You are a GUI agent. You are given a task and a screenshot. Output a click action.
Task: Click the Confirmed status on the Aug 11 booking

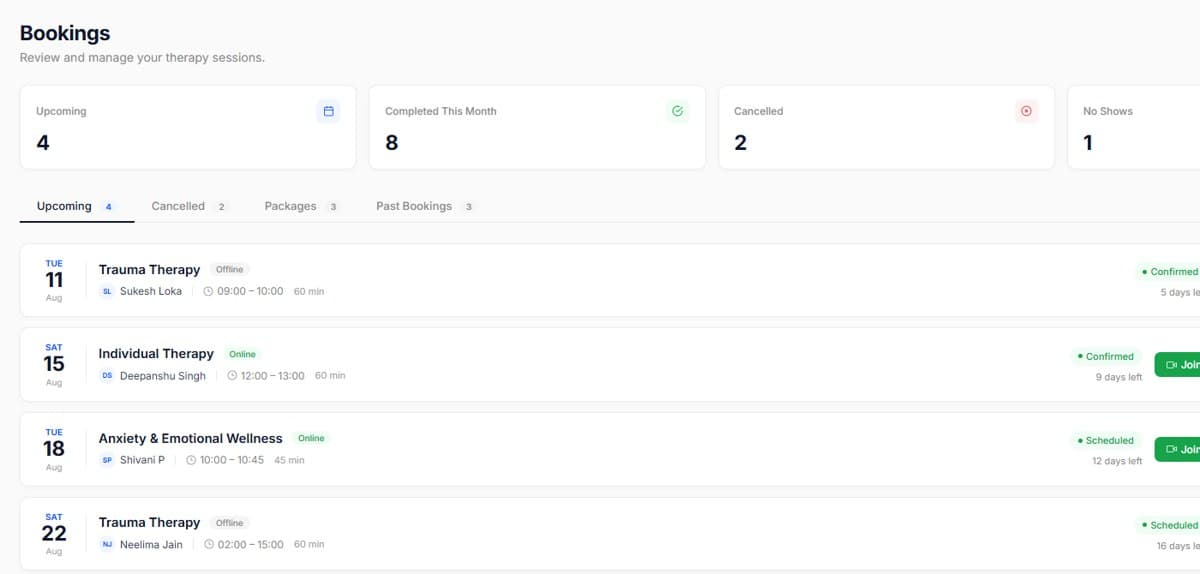[1168, 271]
